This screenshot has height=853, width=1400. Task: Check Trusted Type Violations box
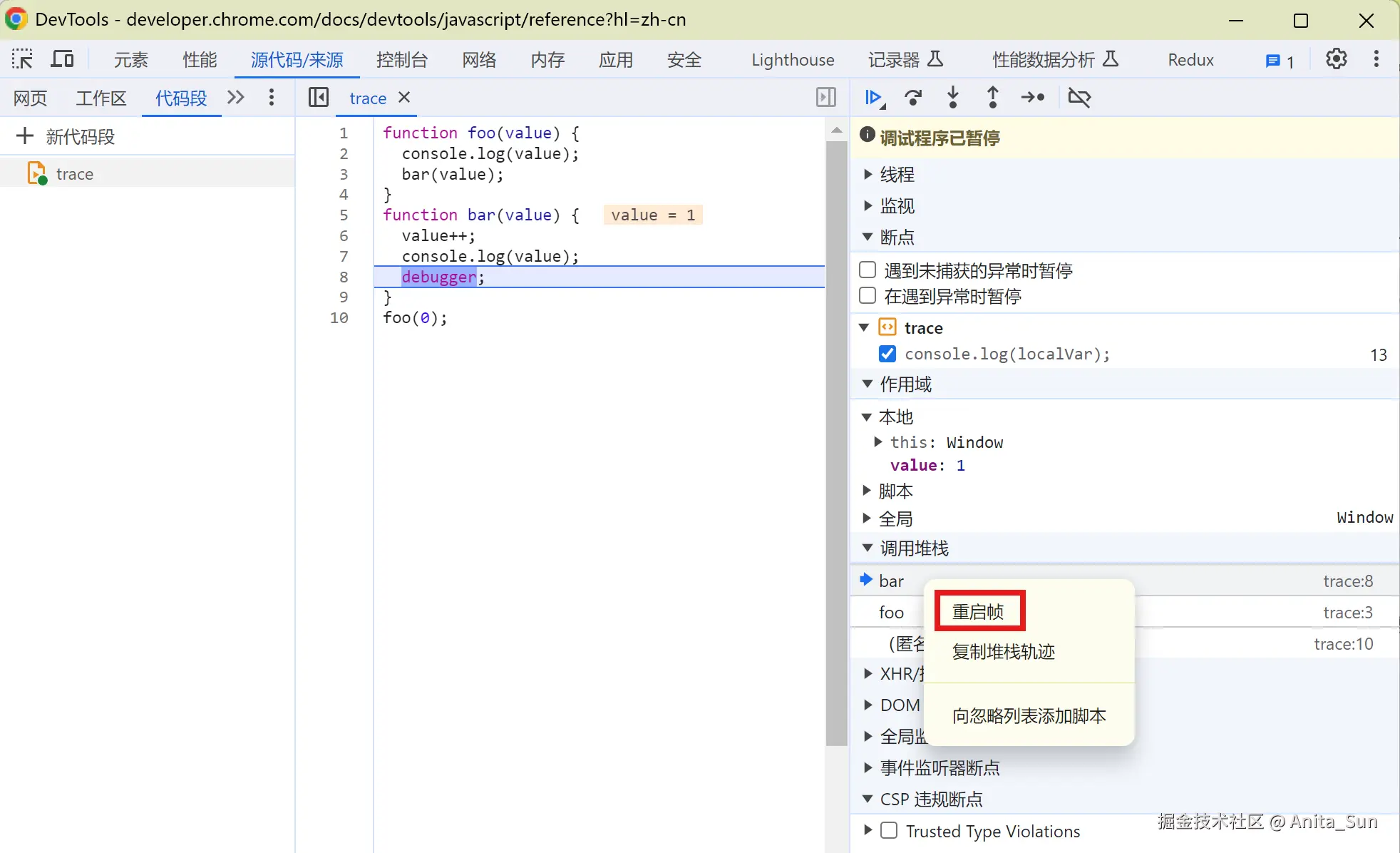(x=889, y=831)
